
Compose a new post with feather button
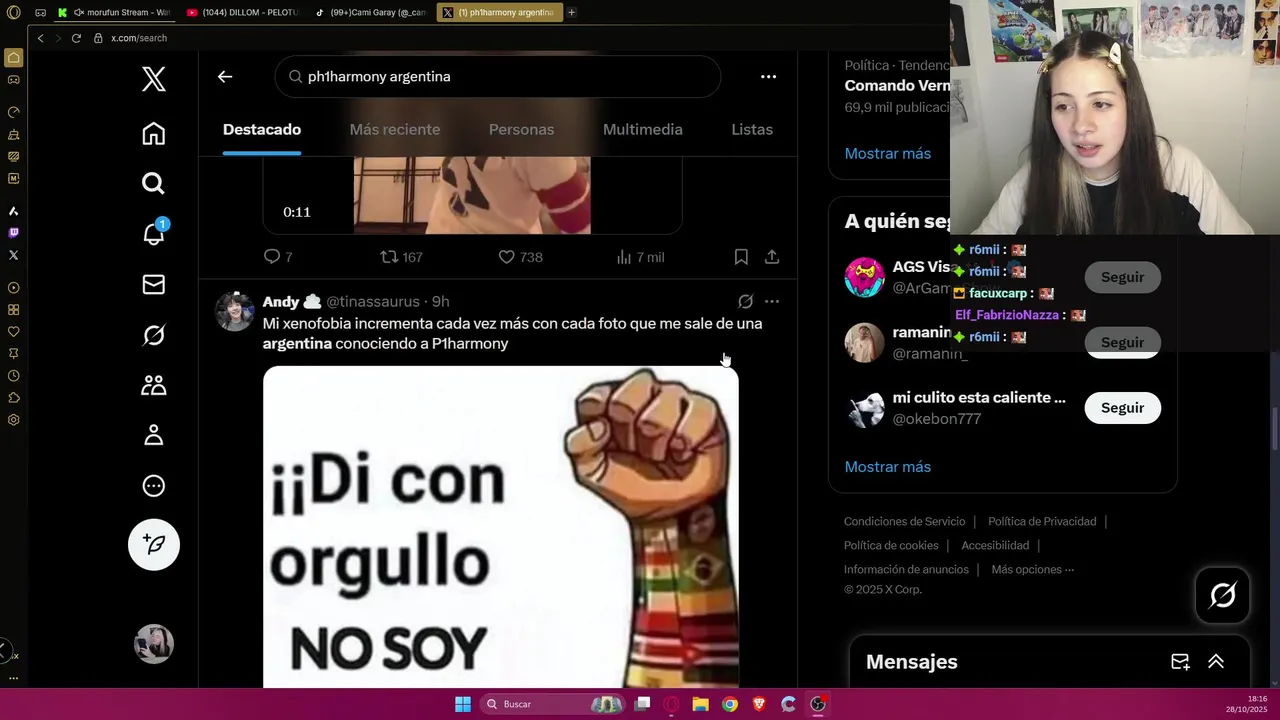click(153, 544)
